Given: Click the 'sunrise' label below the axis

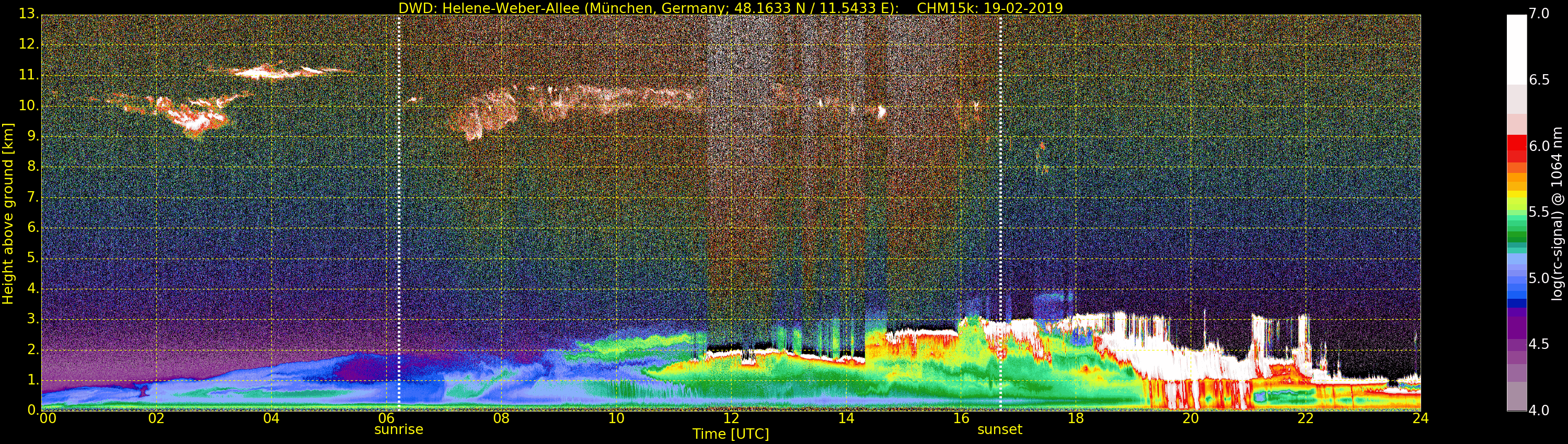Looking at the screenshot, I should pos(399,429).
